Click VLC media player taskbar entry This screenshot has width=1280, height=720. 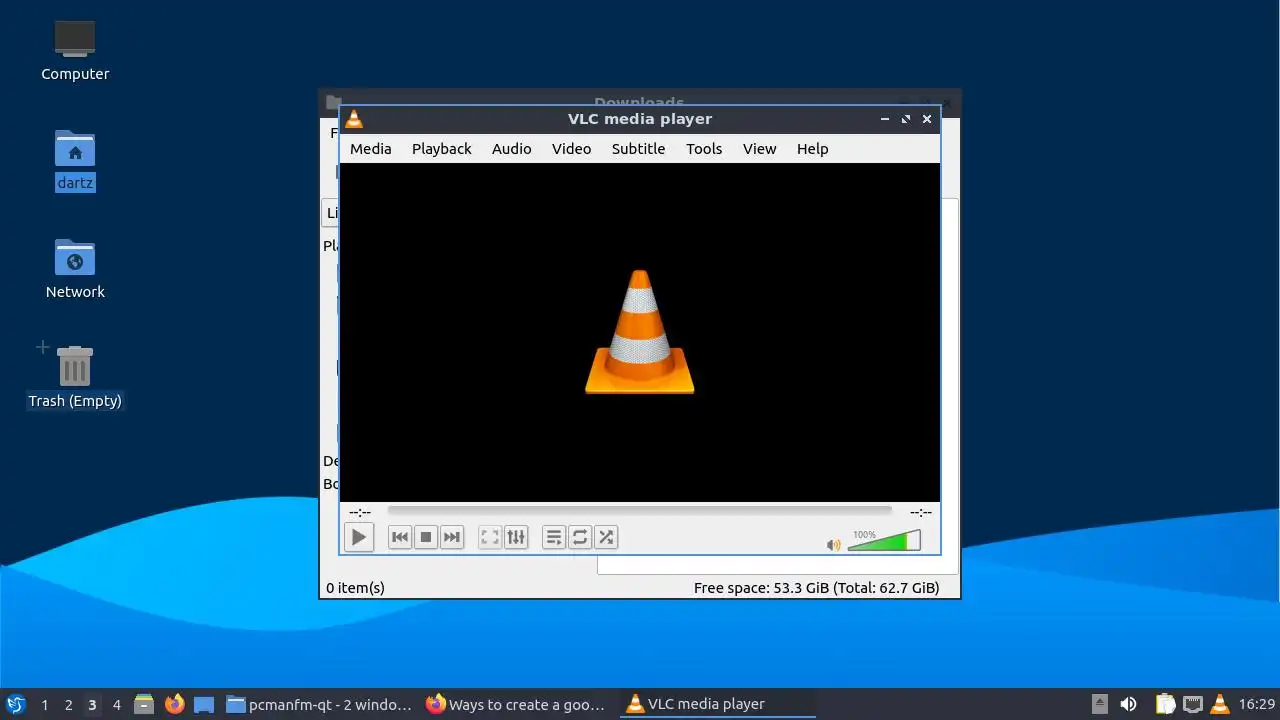717,704
